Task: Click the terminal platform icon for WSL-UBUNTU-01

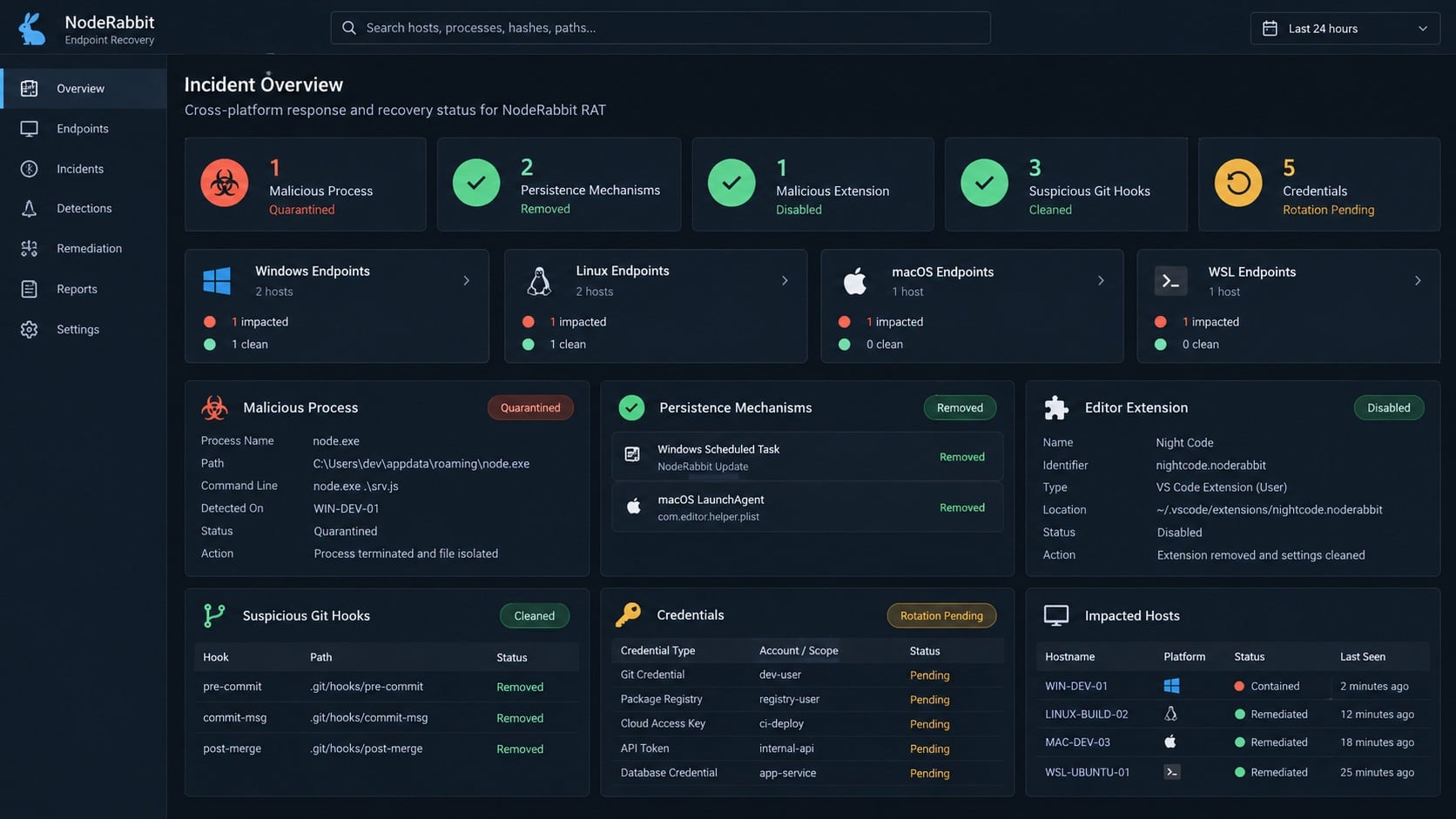Action: point(1172,771)
